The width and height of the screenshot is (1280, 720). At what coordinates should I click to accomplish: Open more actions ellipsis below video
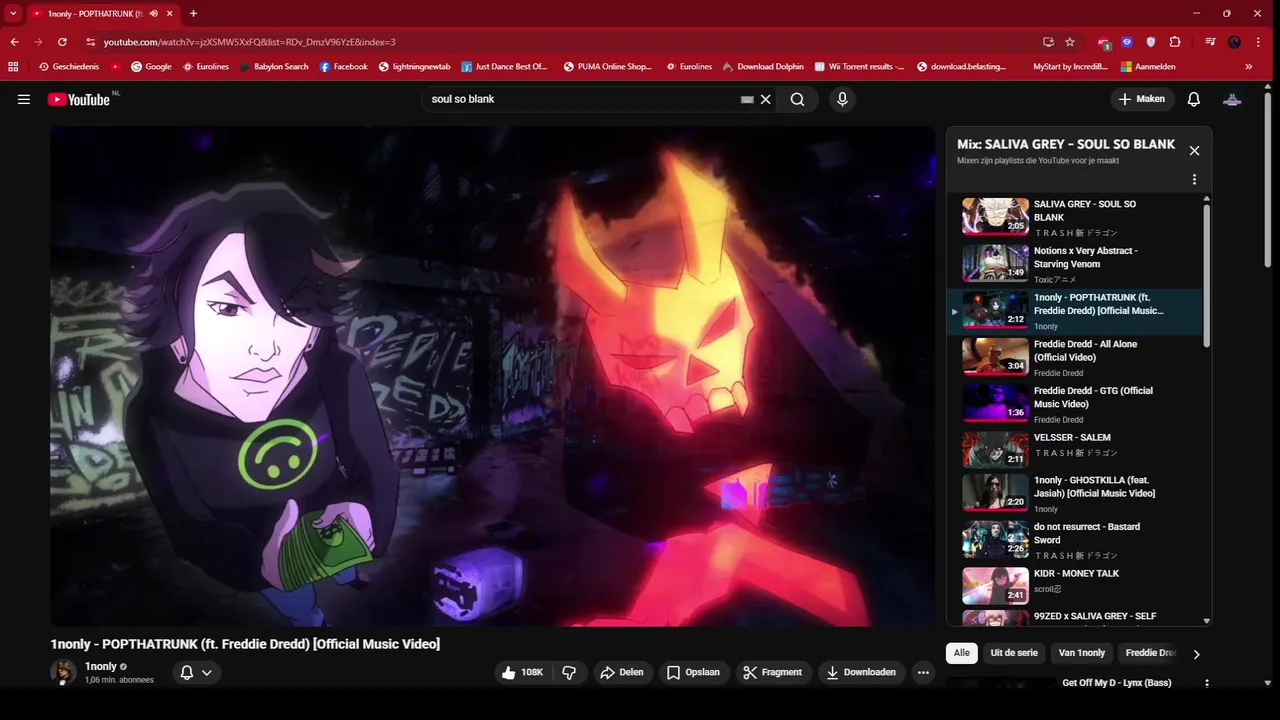(923, 672)
